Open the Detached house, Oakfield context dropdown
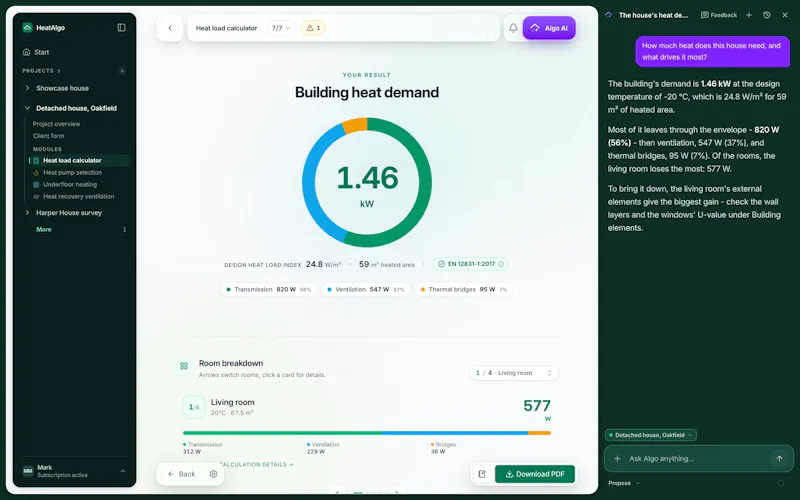The width and height of the screenshot is (800, 500). click(651, 435)
